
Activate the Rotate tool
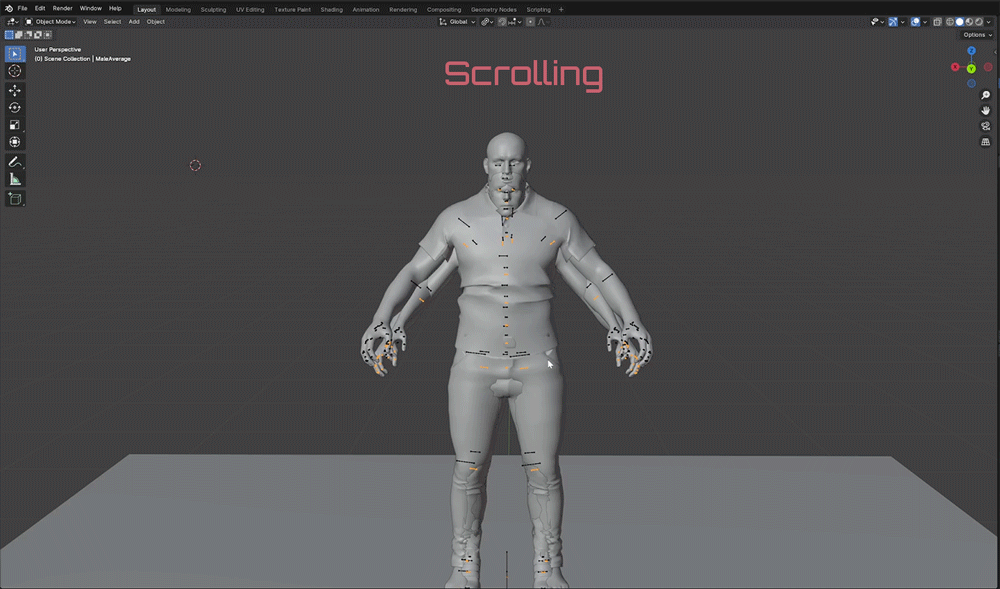15,107
